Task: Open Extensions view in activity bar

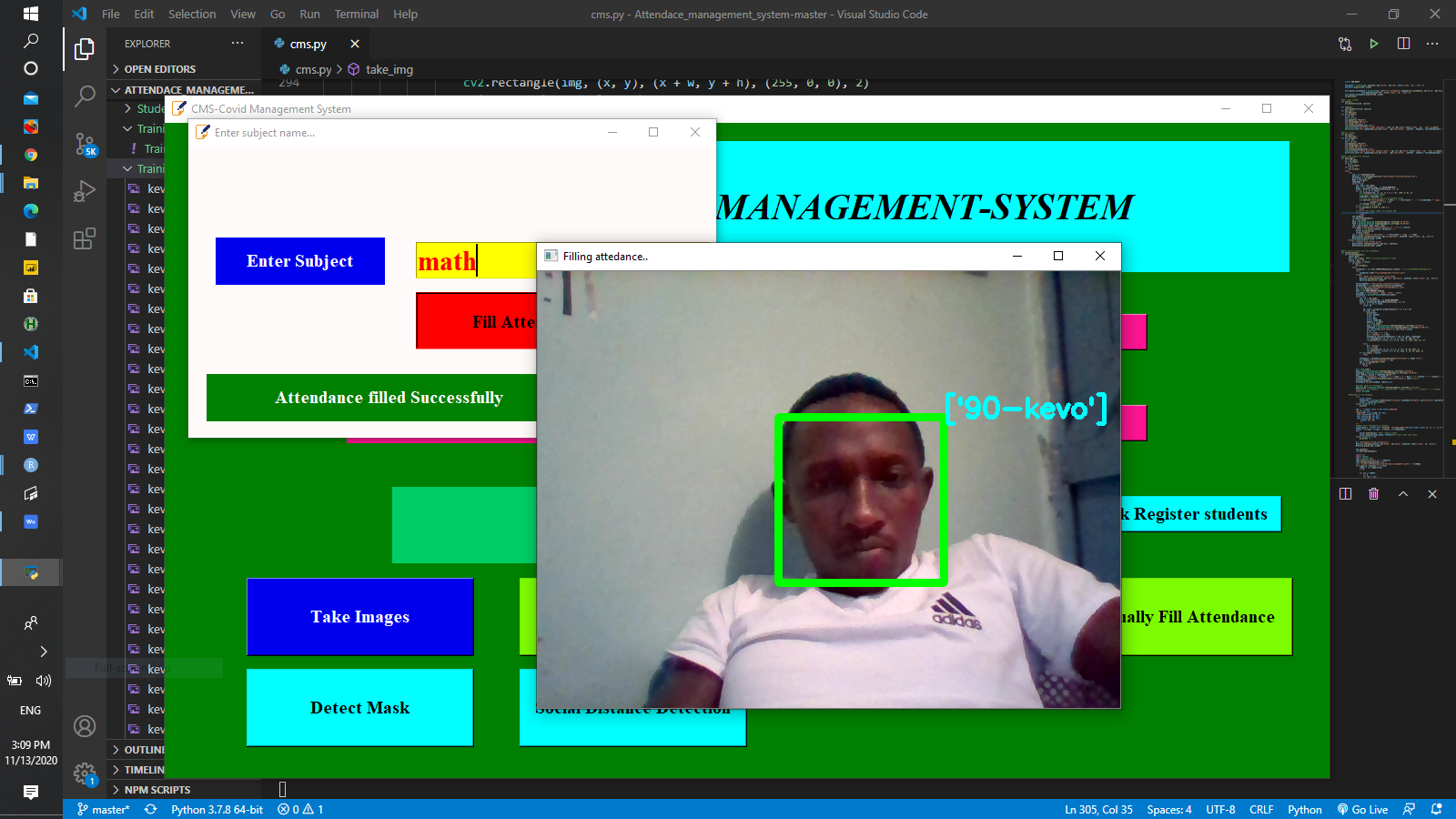Action: pos(85,239)
